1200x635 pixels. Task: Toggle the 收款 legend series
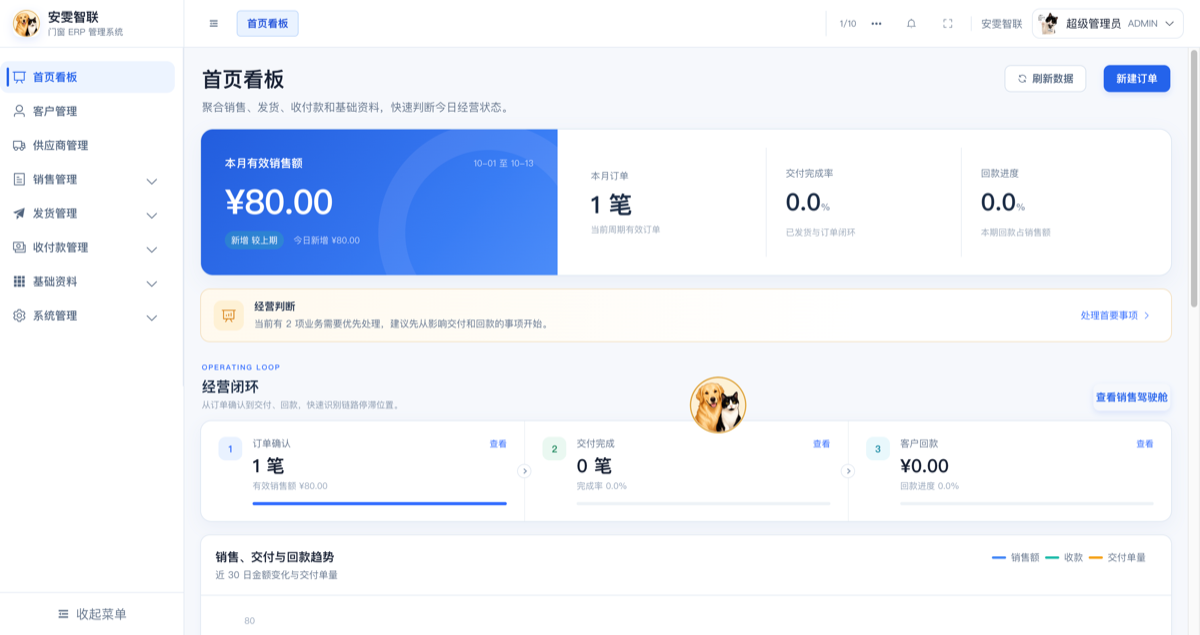coord(1064,557)
